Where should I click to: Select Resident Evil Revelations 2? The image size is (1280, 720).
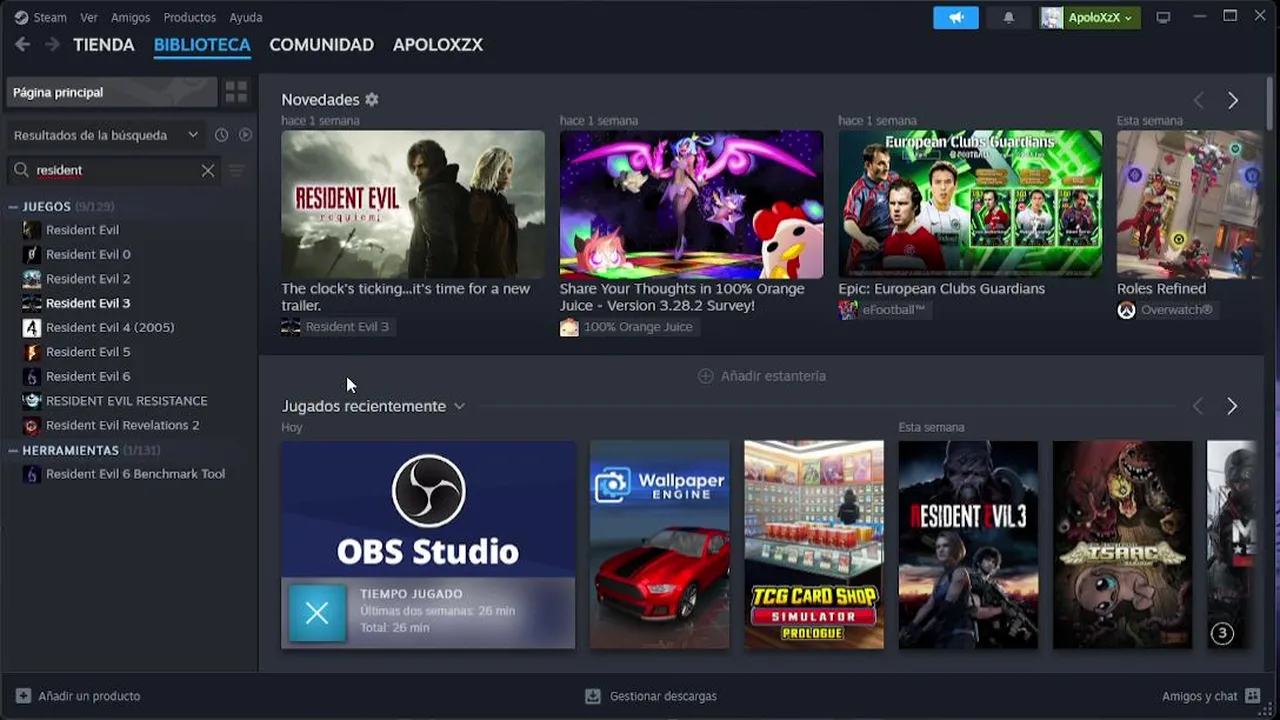[x=122, y=425]
